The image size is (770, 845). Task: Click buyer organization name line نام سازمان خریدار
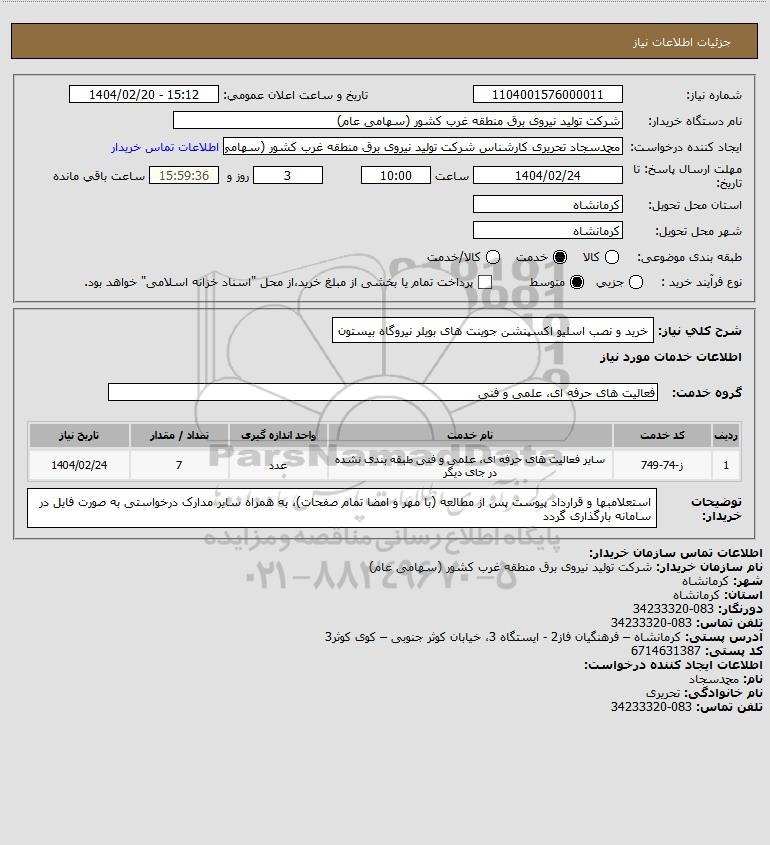566,567
